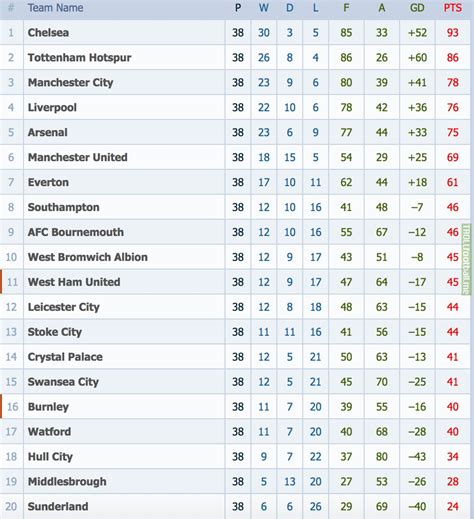474x519 pixels.
Task: Sort table by GD column header
Action: [x=417, y=8]
